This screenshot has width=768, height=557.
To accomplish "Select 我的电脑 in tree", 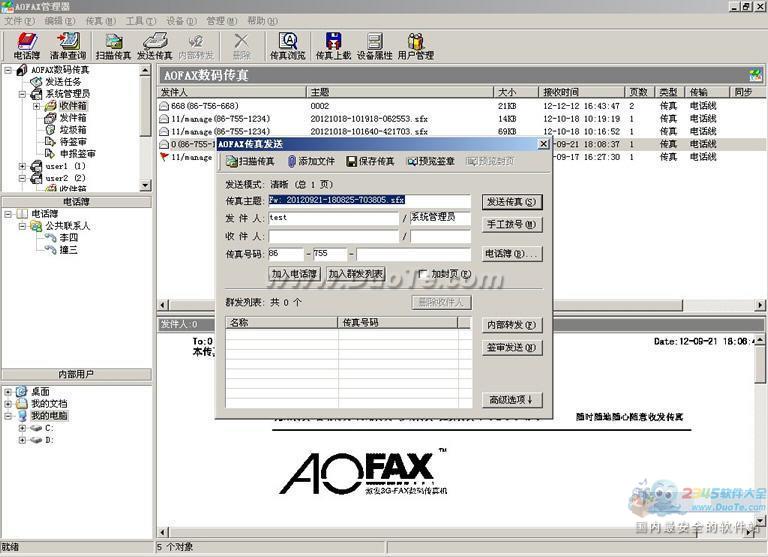I will coord(49,416).
